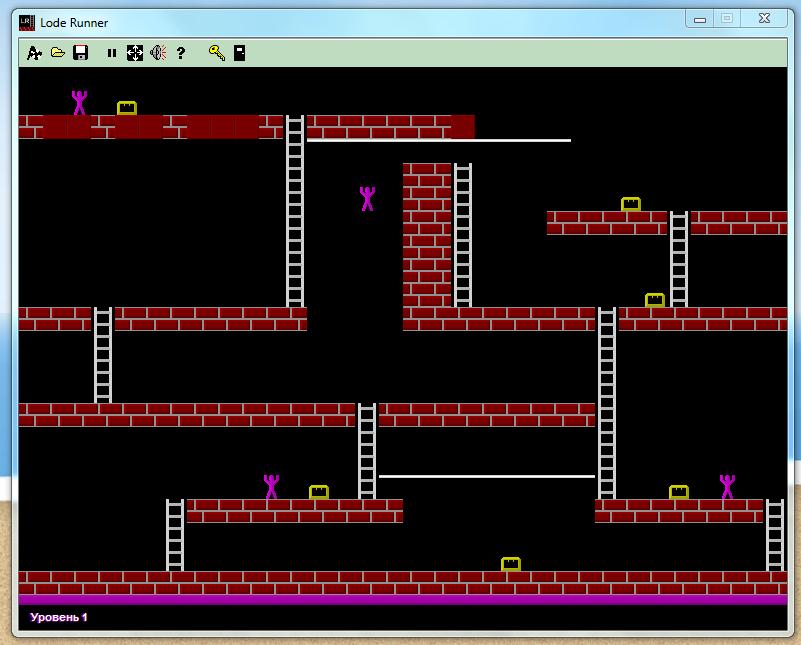Click the black door exit icon
The height and width of the screenshot is (645, 801).
[x=240, y=53]
